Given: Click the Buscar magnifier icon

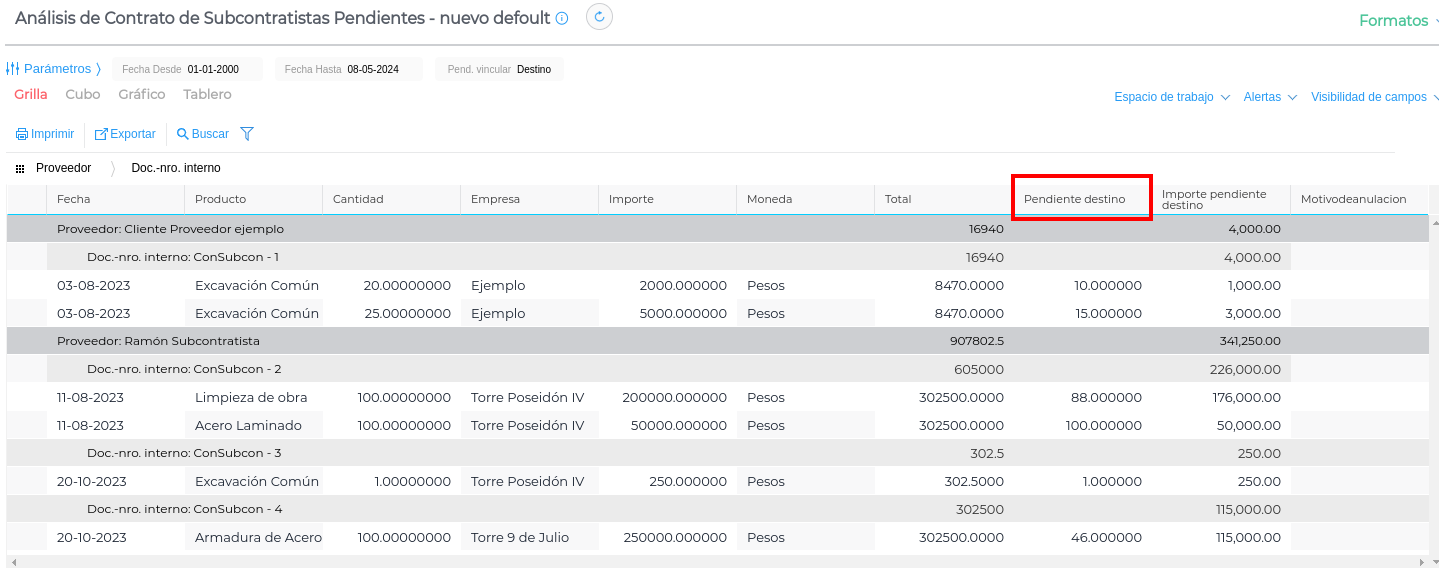Looking at the screenshot, I should point(183,134).
